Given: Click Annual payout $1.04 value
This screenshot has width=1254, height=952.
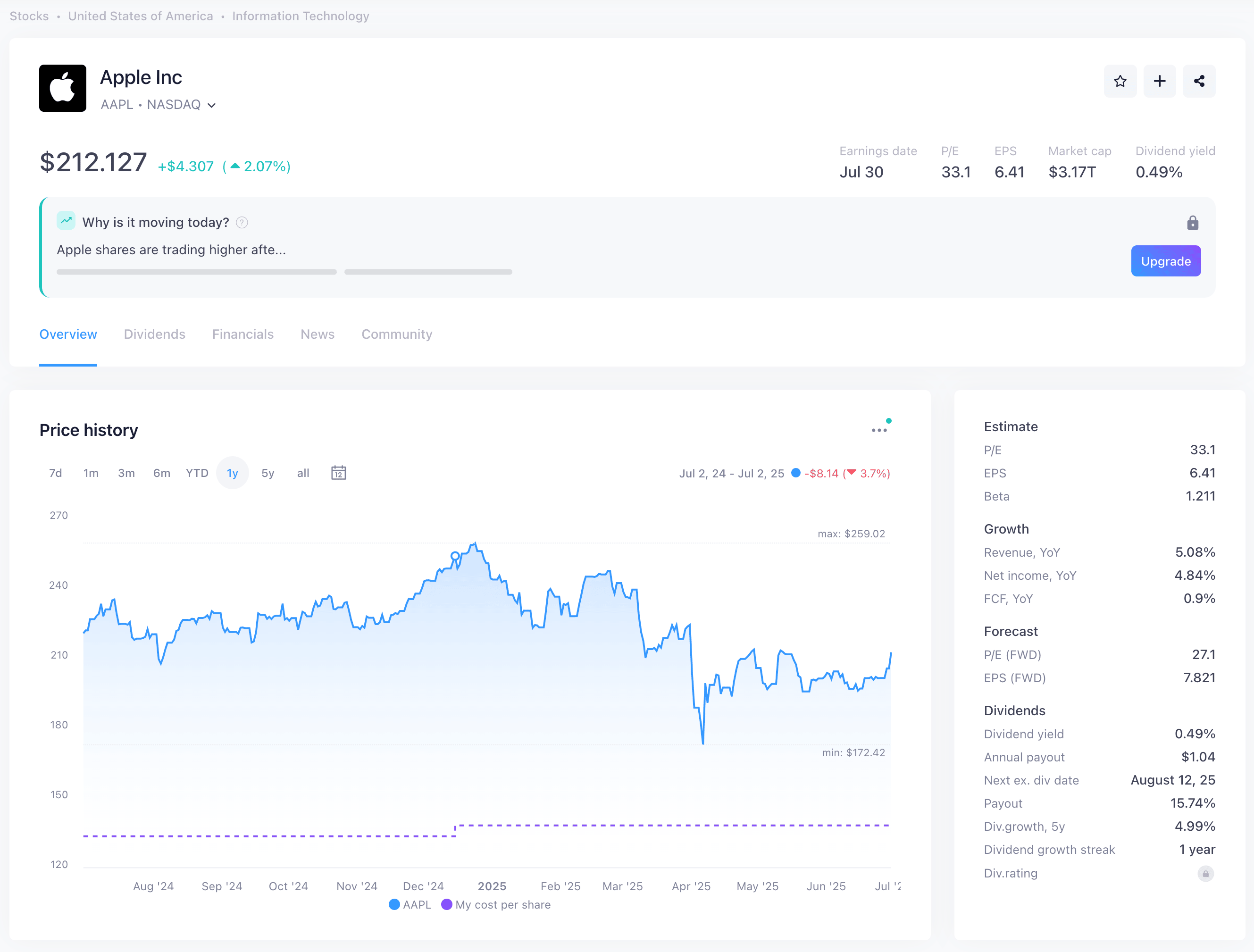Looking at the screenshot, I should click(1198, 757).
